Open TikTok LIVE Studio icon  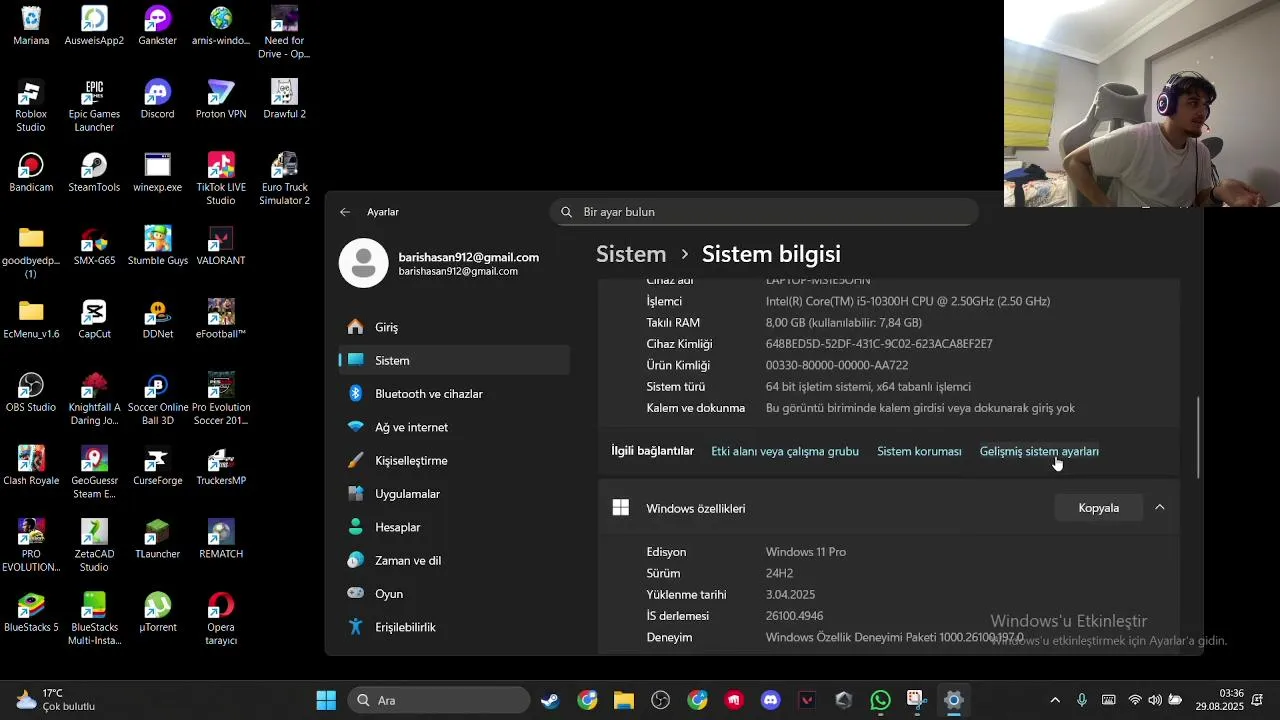click(x=221, y=179)
